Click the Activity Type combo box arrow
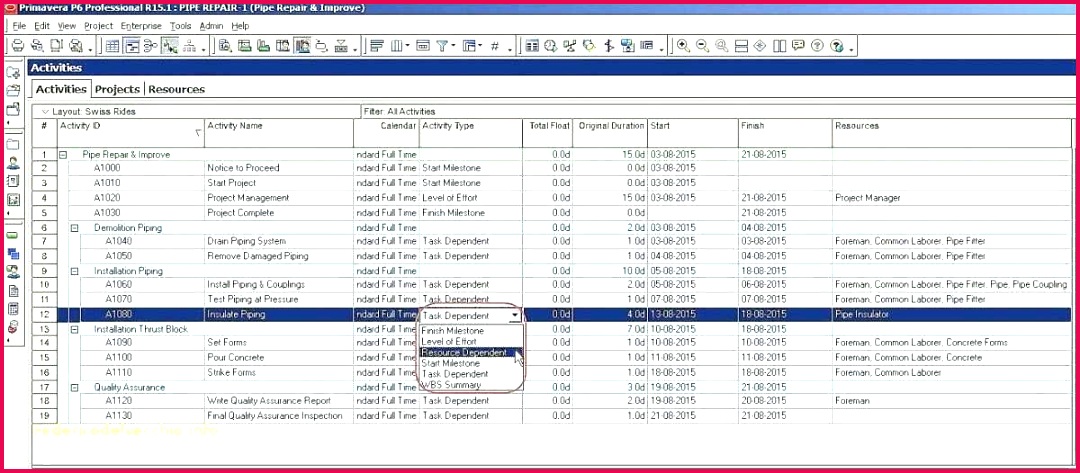The height and width of the screenshot is (473, 1080). pos(515,315)
